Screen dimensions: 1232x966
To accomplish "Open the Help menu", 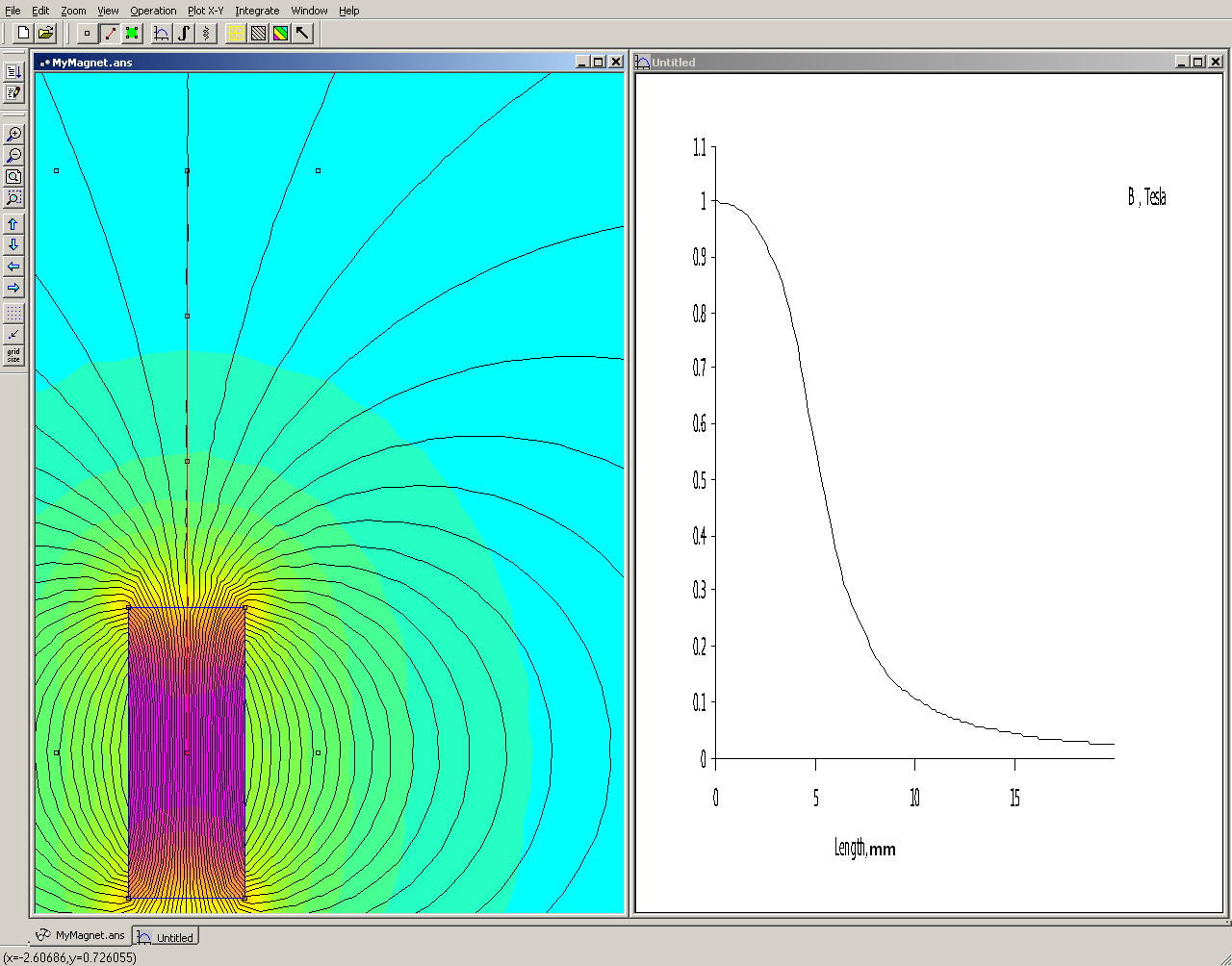I will [348, 11].
